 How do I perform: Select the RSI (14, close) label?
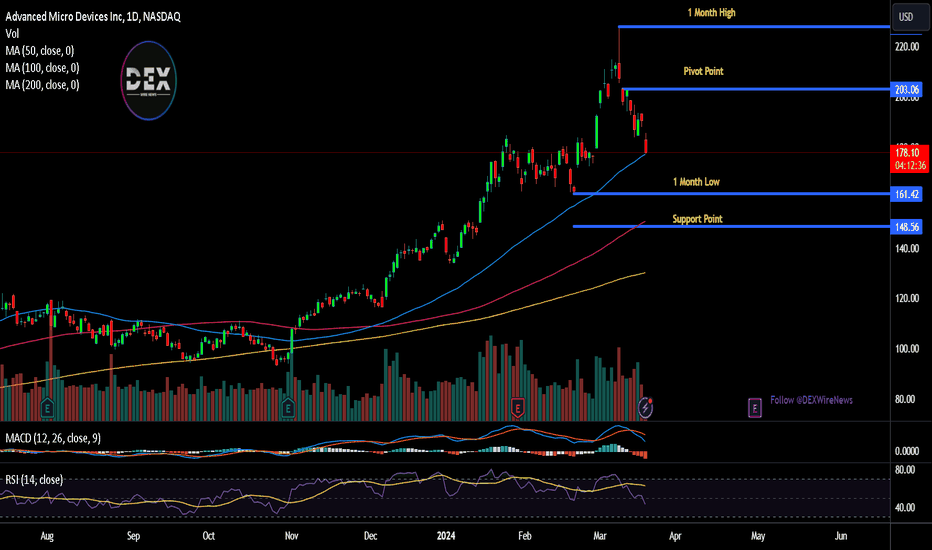pos(34,479)
